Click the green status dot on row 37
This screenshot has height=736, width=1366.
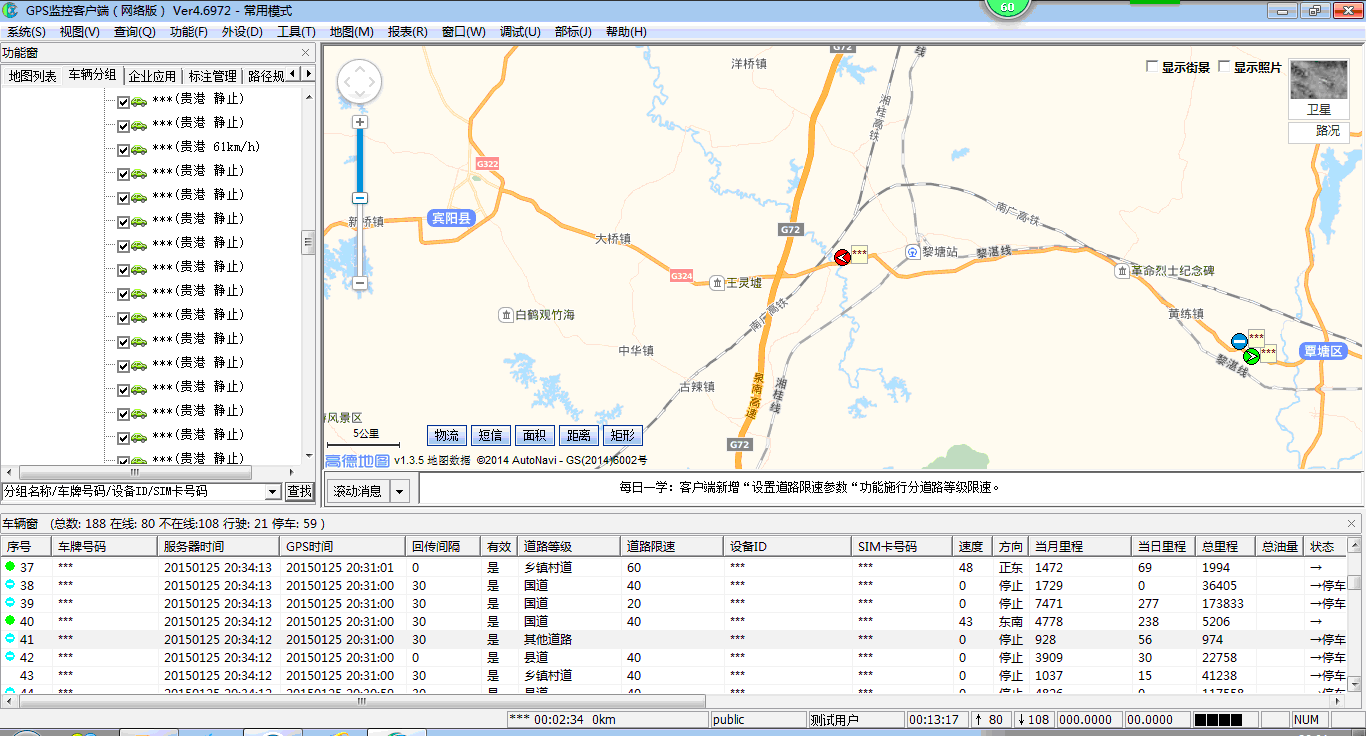(x=9, y=564)
